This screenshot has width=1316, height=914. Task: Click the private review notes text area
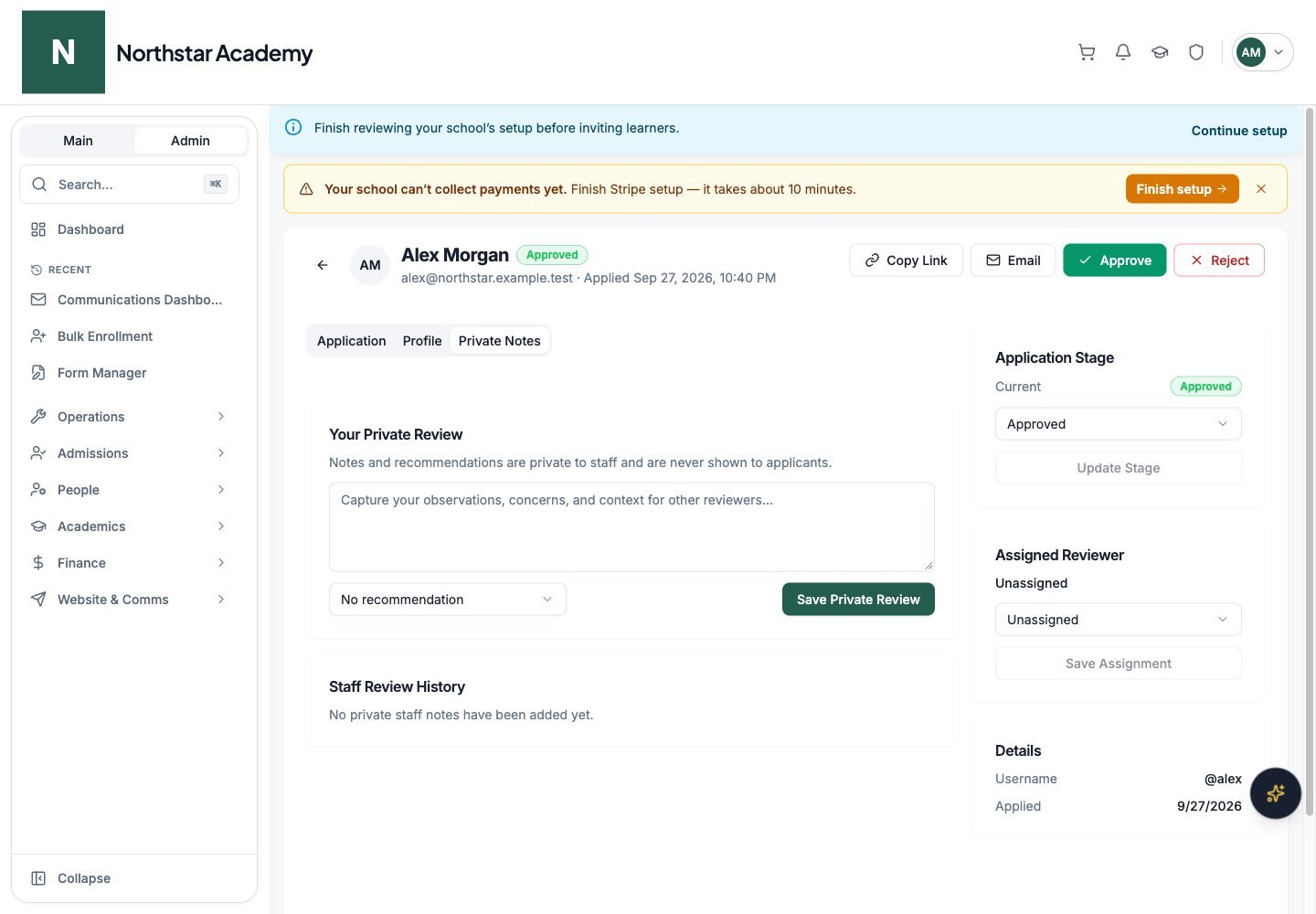[631, 527]
